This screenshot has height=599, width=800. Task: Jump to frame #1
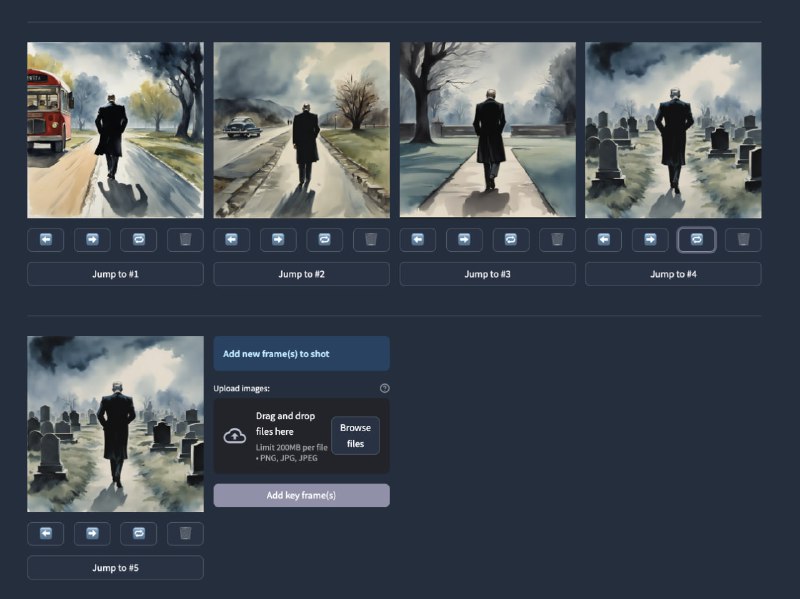click(x=115, y=273)
